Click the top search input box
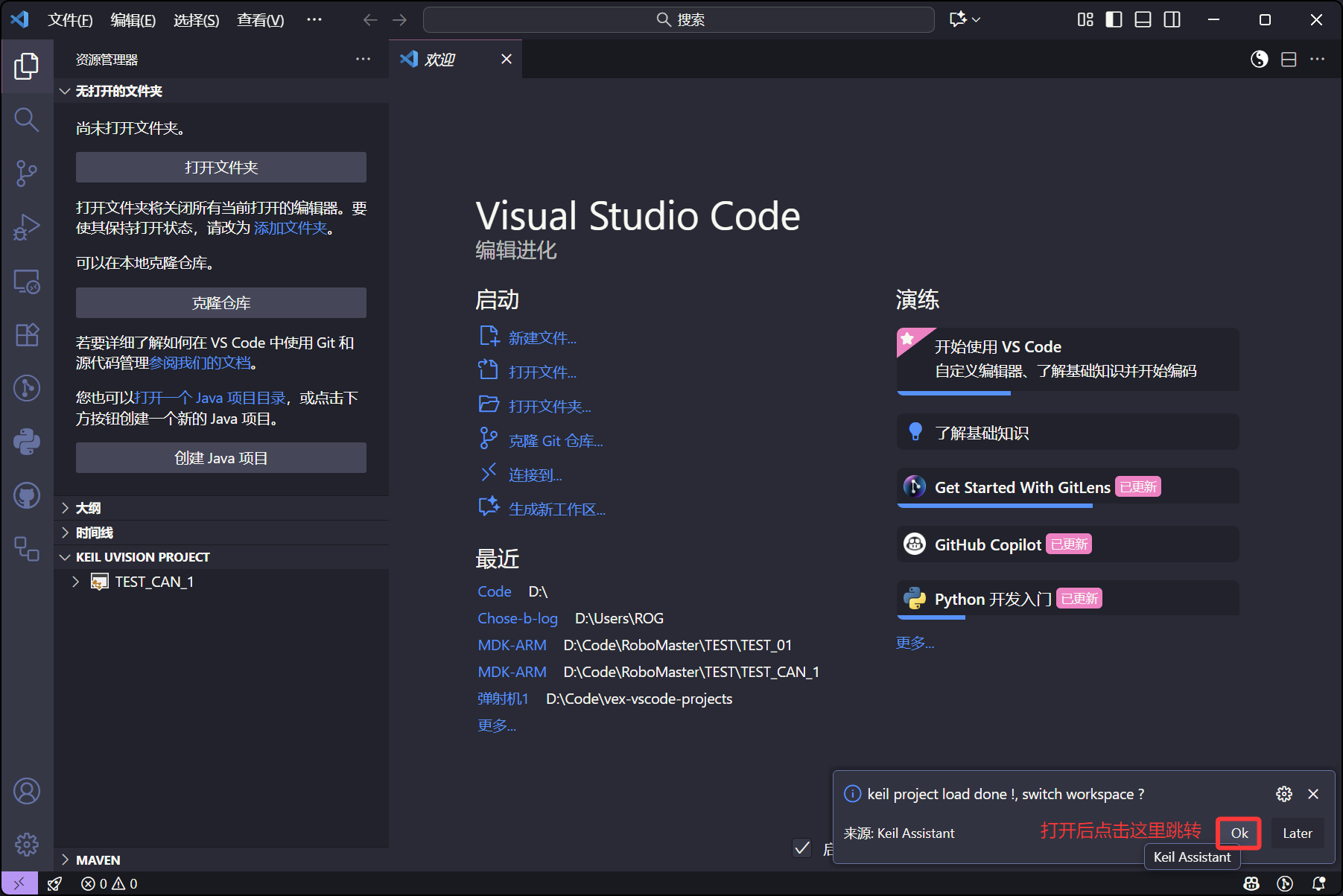The height and width of the screenshot is (896, 1343). (x=679, y=20)
